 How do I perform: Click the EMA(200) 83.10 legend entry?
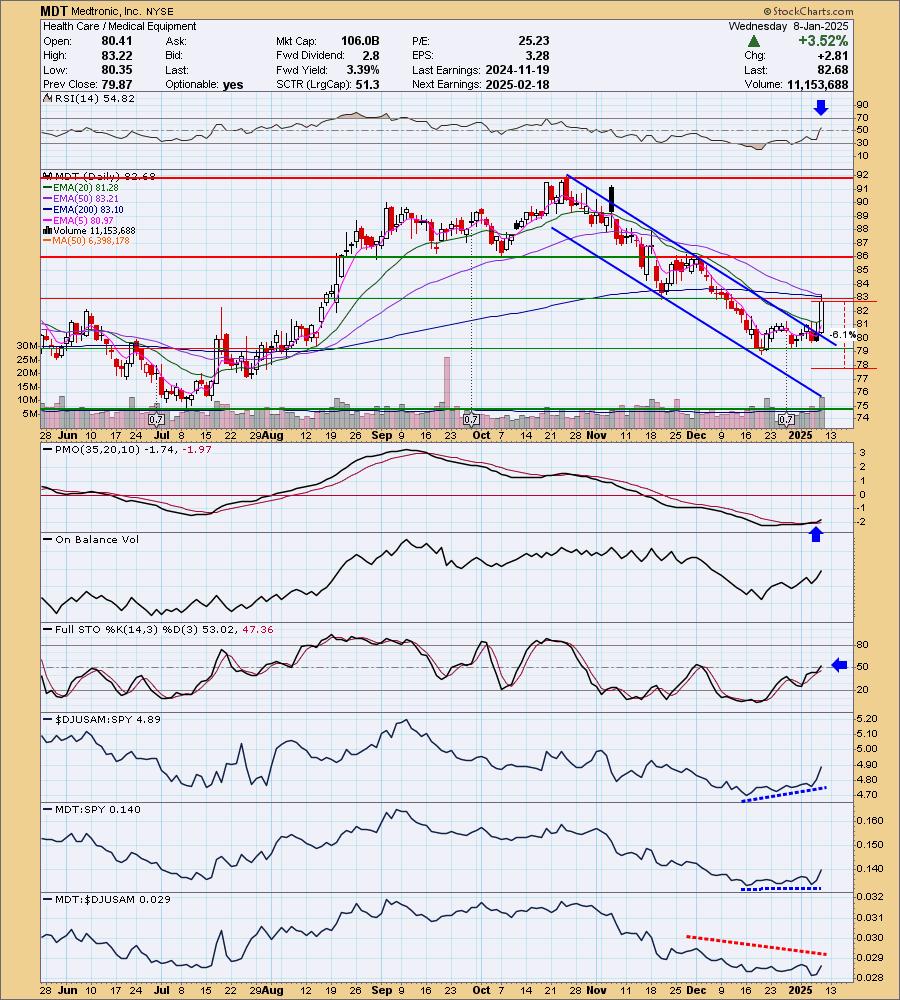[x=84, y=209]
